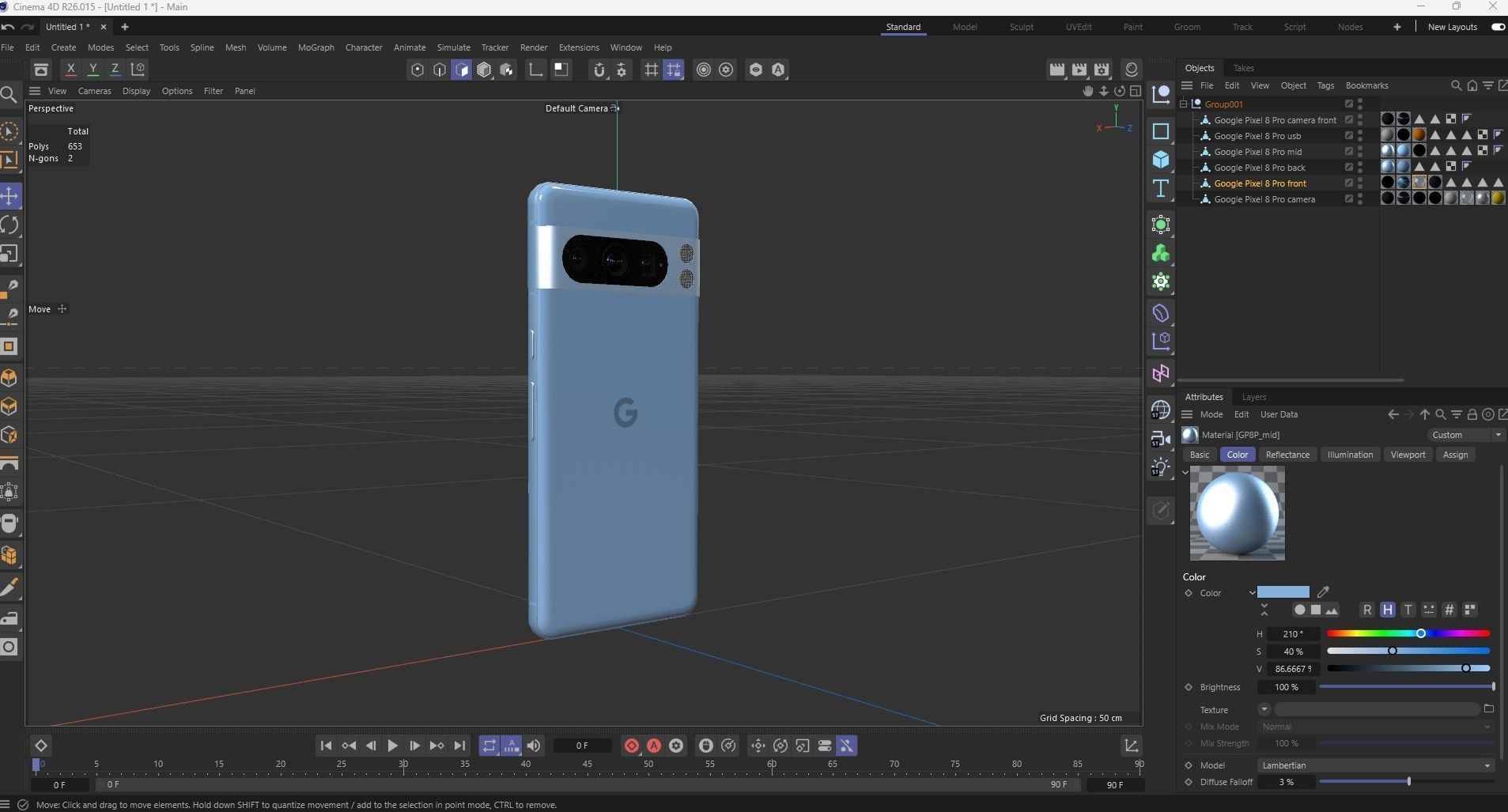Click the blue Color swatch
Screen dimensions: 1508x812
[x=1283, y=592]
